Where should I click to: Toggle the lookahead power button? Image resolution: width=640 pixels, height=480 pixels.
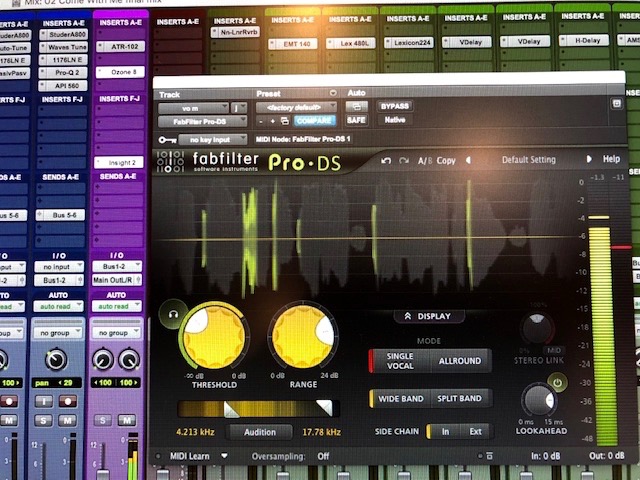[557, 382]
